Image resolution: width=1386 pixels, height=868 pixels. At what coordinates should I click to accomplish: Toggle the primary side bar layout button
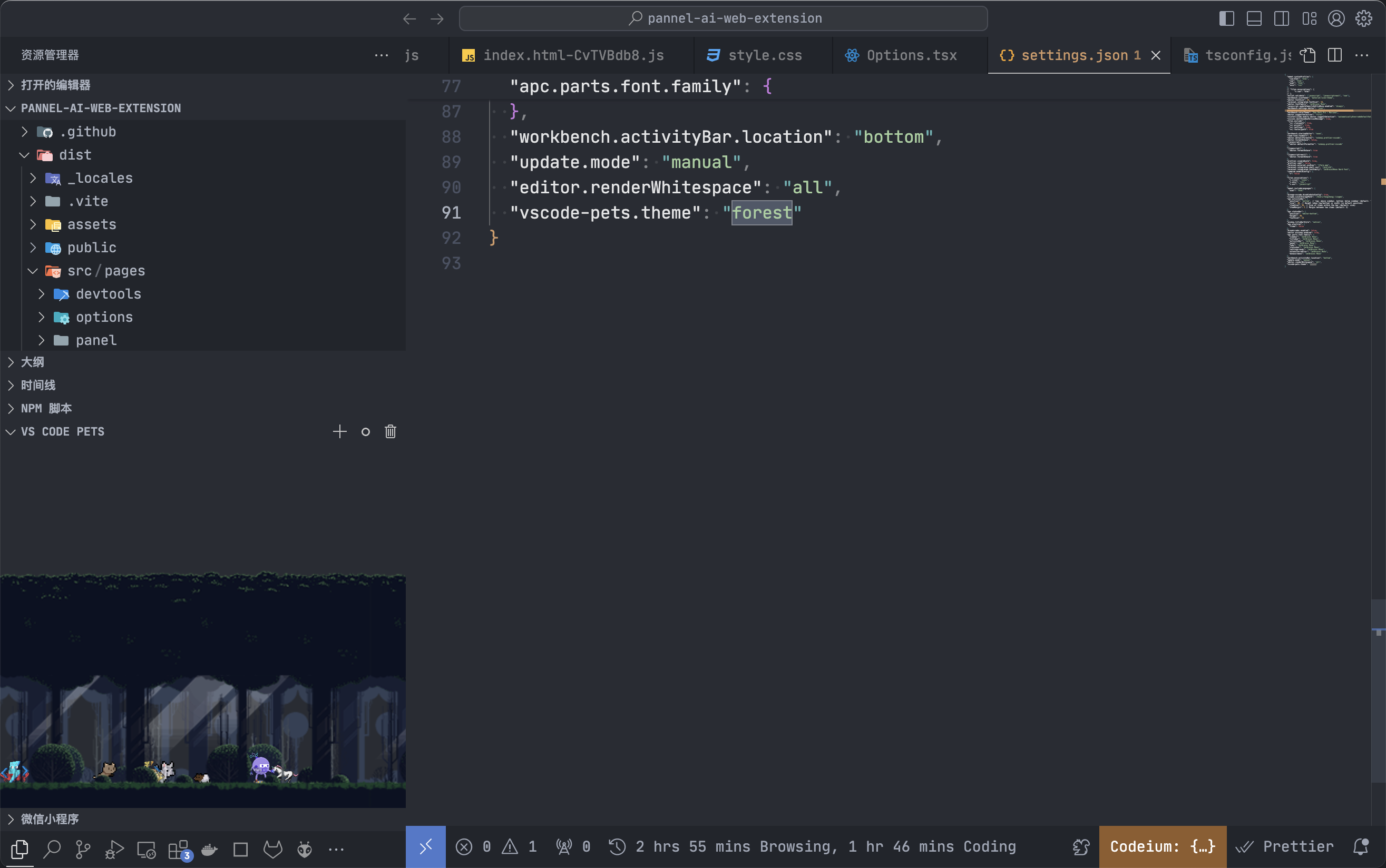(x=1226, y=18)
